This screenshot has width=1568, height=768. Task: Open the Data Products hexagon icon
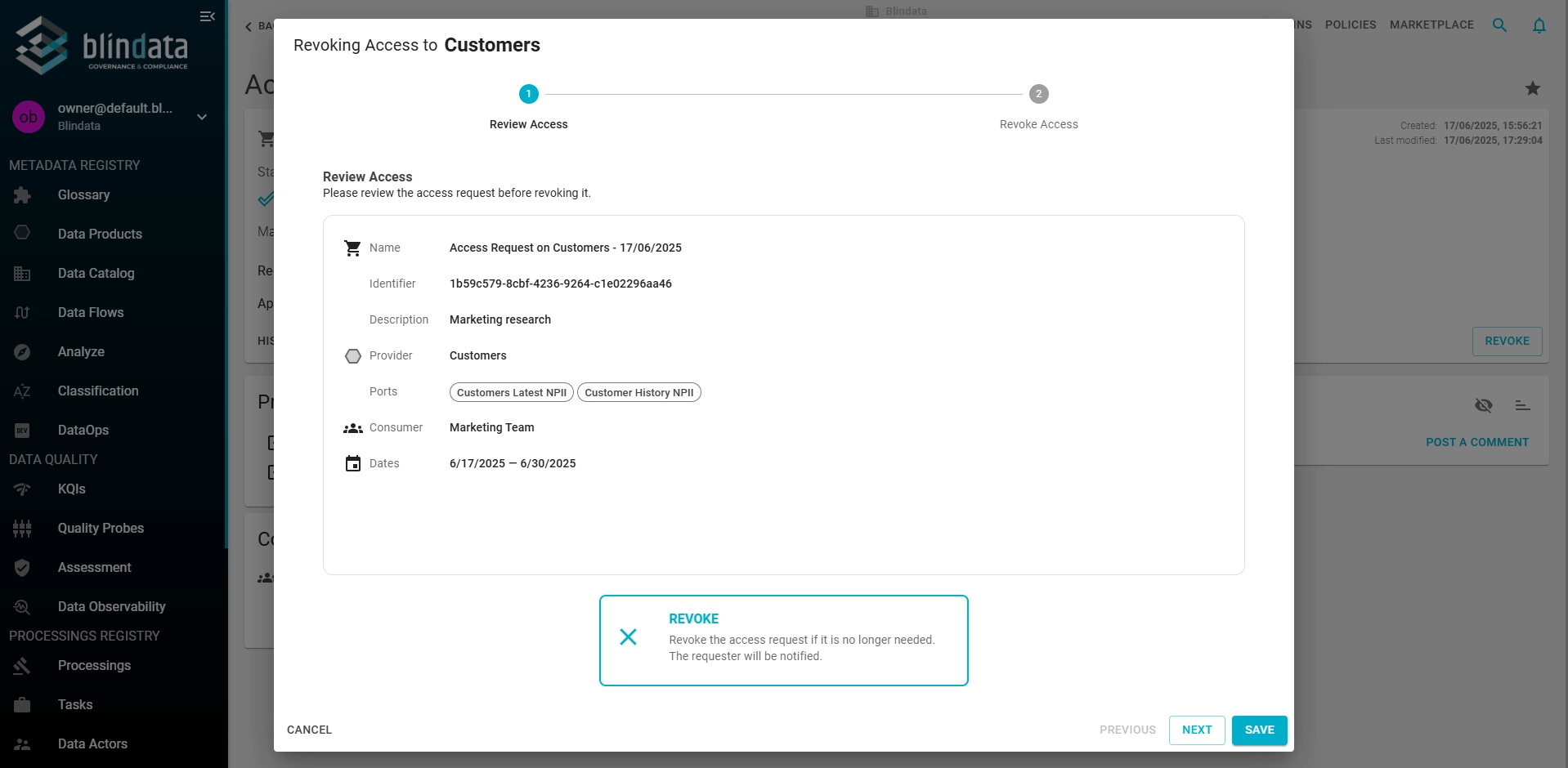[x=22, y=233]
